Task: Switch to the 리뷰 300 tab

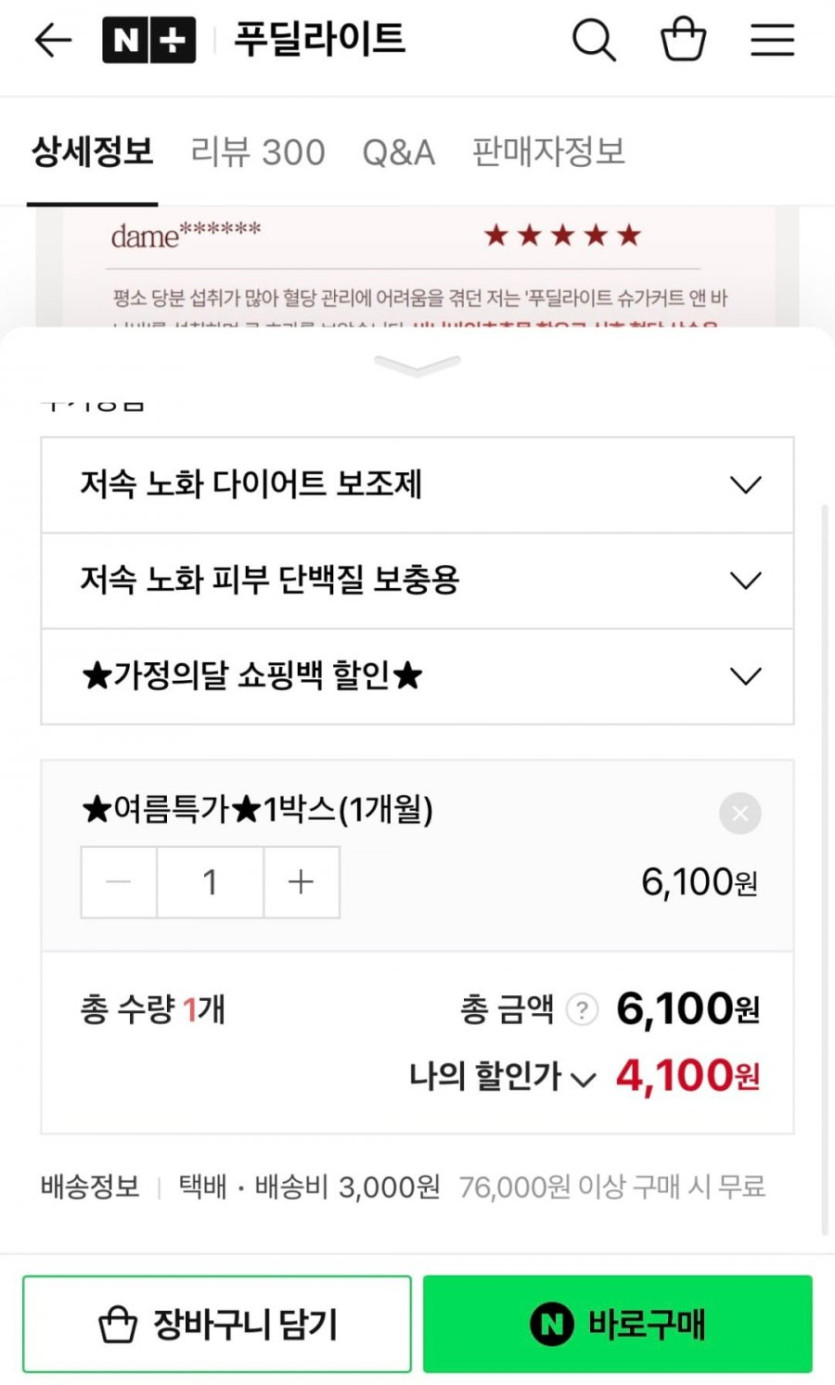Action: coord(258,152)
